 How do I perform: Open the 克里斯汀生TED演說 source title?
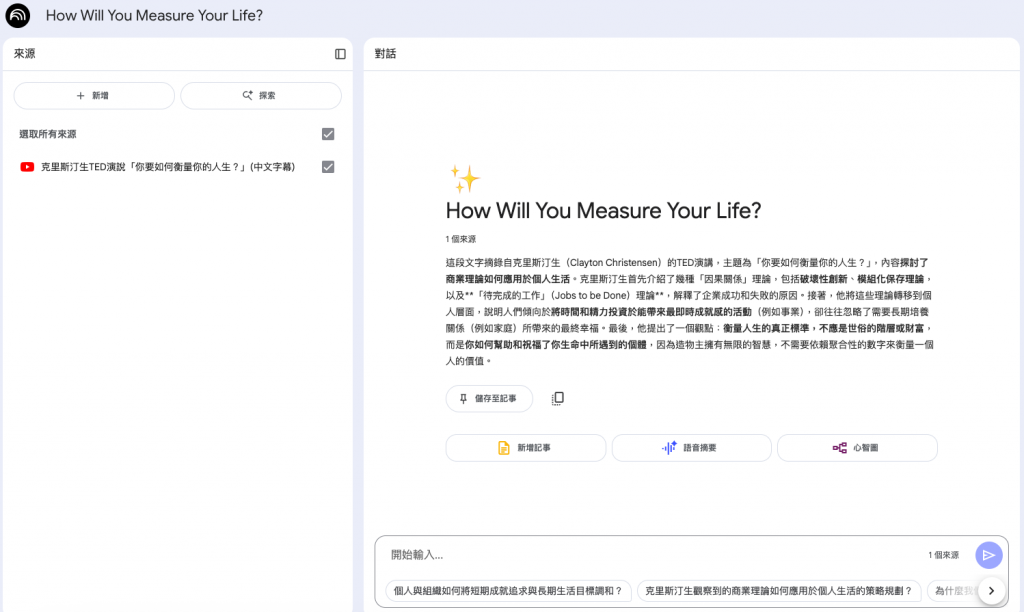pos(168,167)
